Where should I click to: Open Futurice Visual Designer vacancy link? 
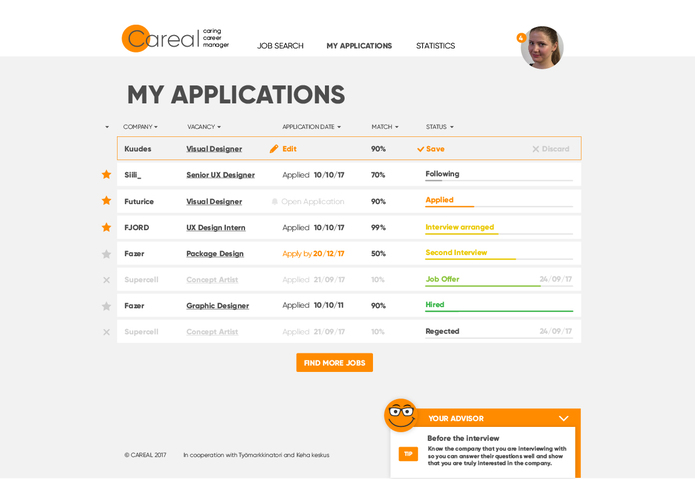[214, 202]
